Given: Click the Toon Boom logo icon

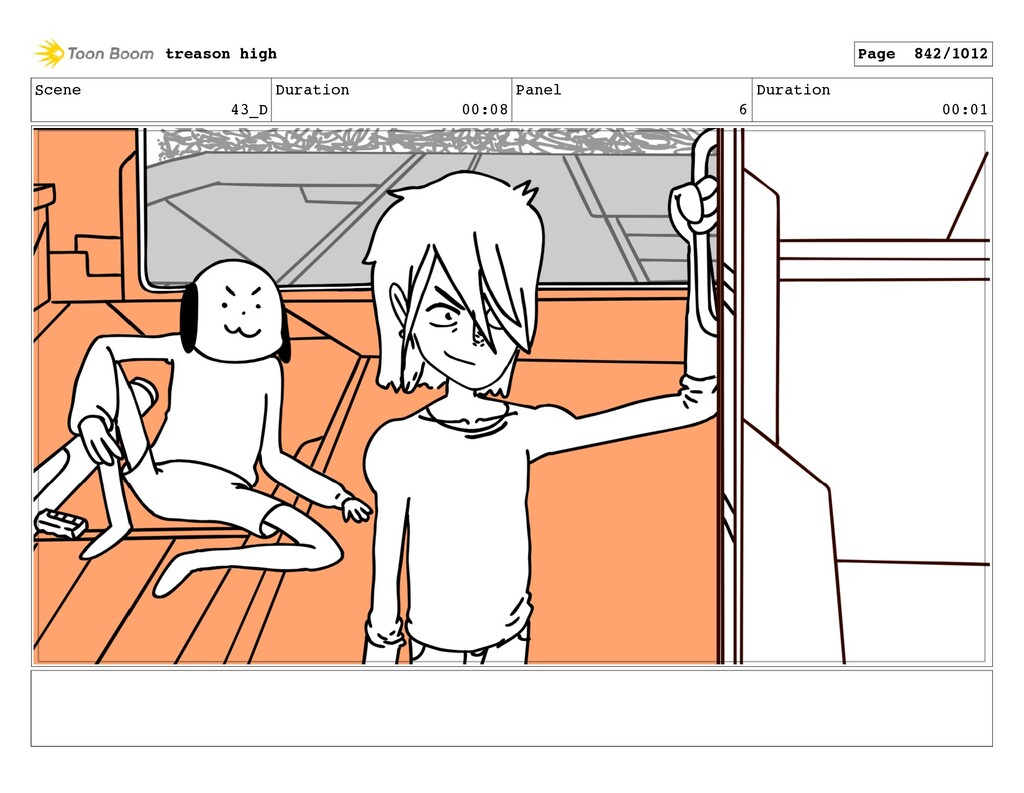Looking at the screenshot, I should (49, 53).
